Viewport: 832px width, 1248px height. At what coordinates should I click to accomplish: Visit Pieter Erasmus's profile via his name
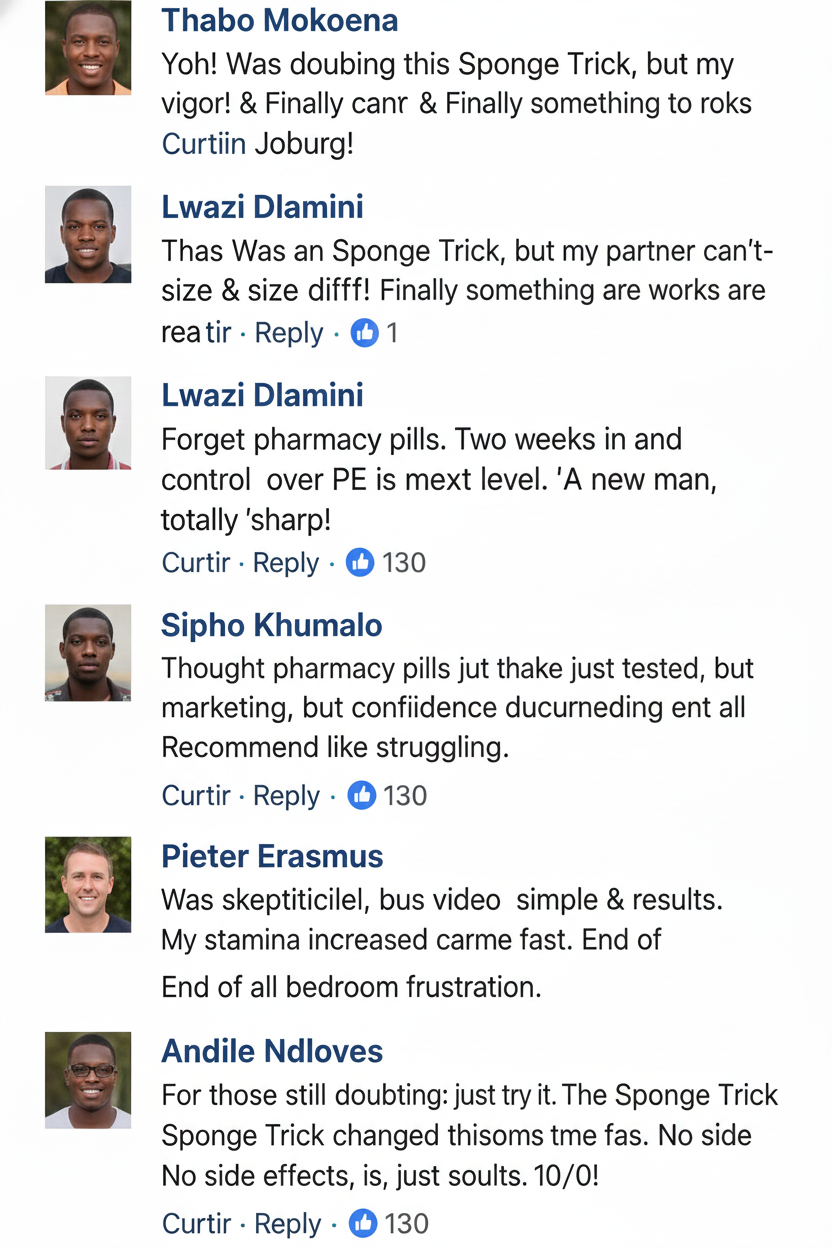[273, 856]
